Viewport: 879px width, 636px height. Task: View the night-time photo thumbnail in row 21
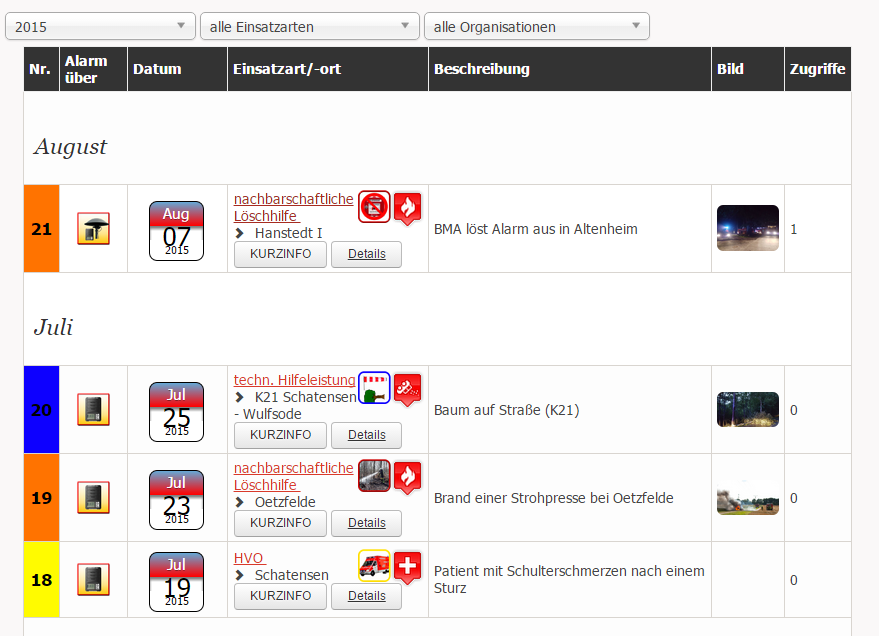[x=747, y=228]
